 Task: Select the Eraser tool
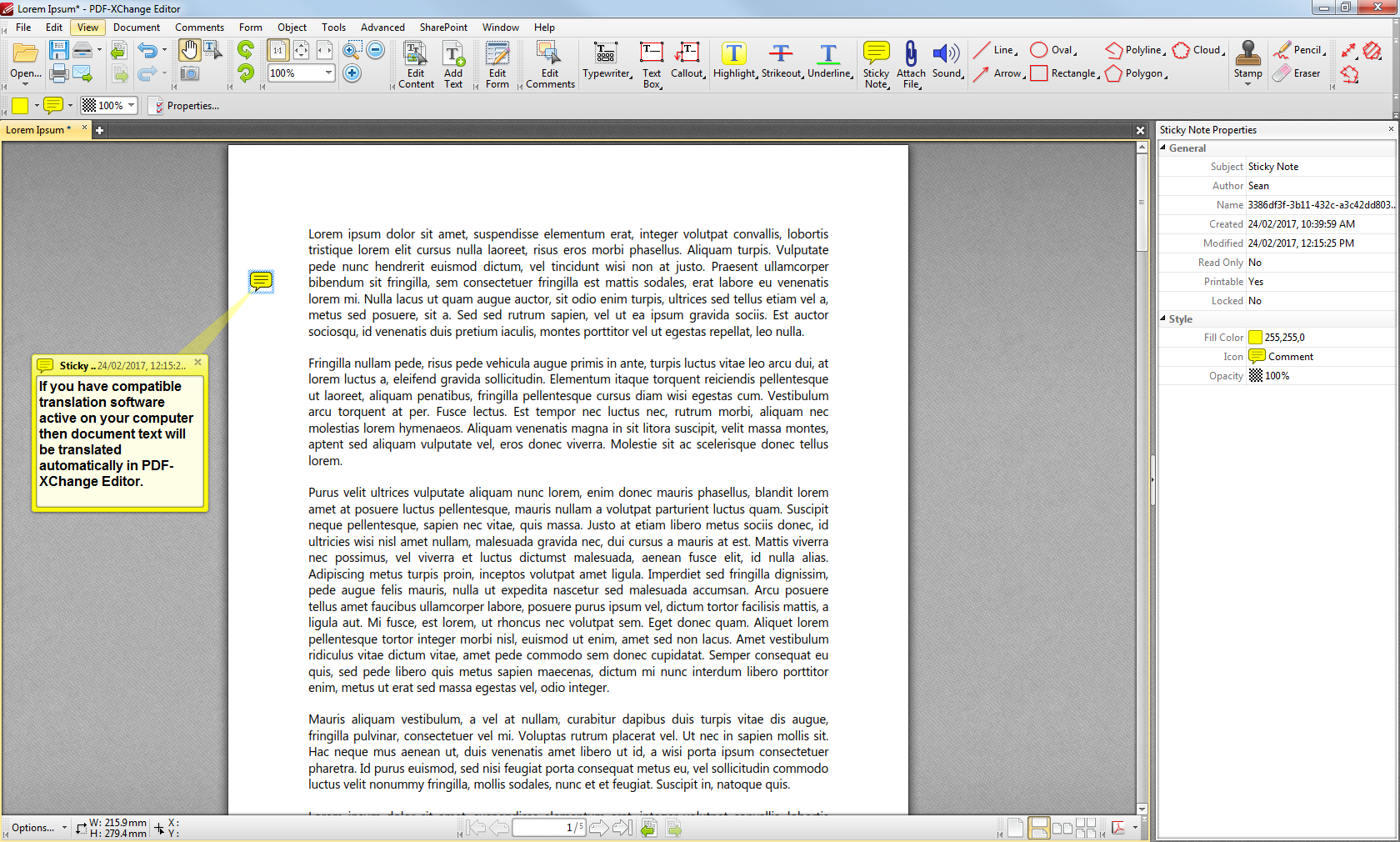click(x=1297, y=73)
